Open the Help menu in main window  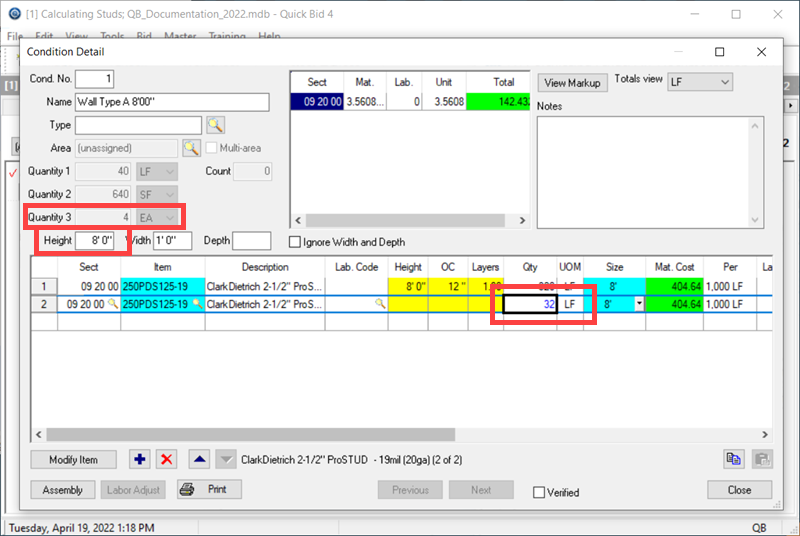coord(269,36)
